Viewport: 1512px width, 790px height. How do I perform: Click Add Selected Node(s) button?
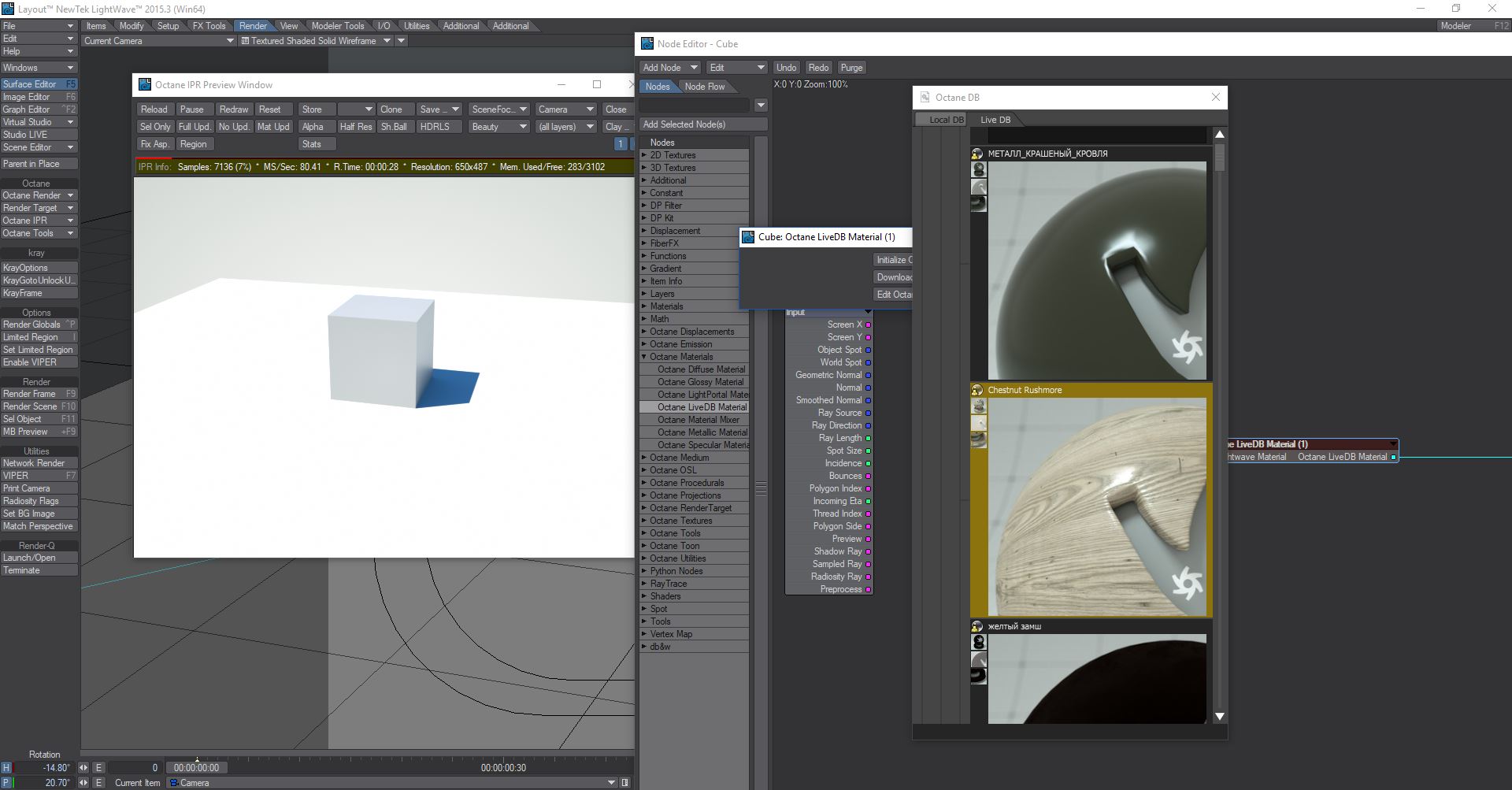tap(702, 124)
